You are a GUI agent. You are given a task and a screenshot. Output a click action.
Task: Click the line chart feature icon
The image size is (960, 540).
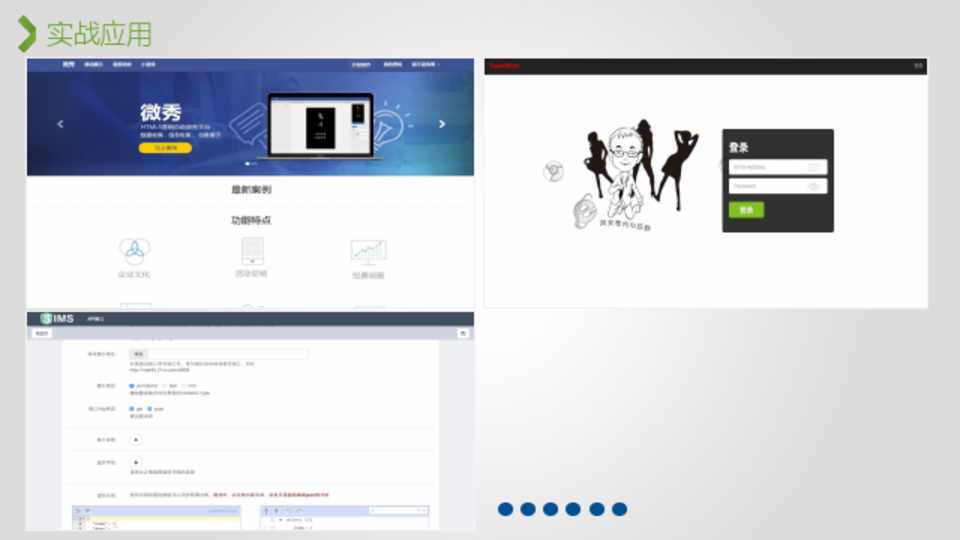pyautogui.click(x=368, y=250)
